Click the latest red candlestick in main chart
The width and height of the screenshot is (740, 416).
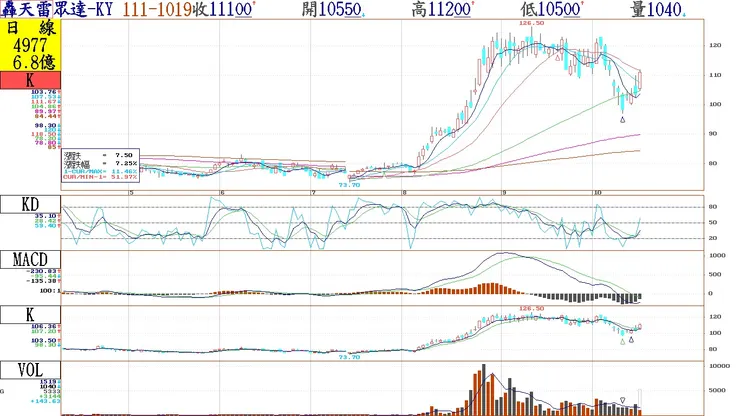click(x=640, y=80)
